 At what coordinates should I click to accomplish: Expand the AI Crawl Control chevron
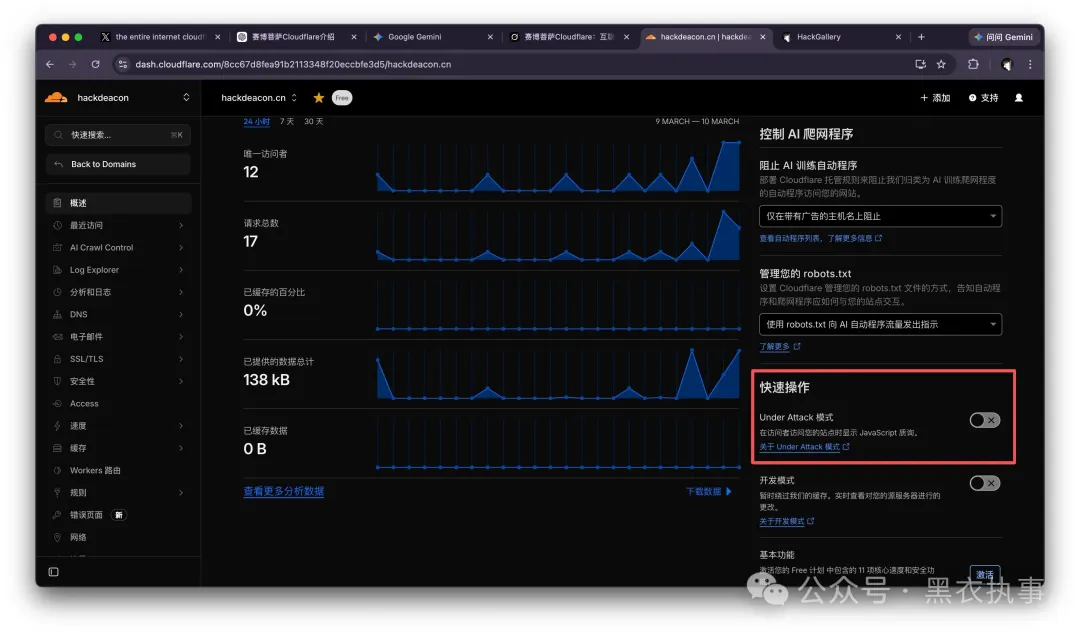(181, 247)
